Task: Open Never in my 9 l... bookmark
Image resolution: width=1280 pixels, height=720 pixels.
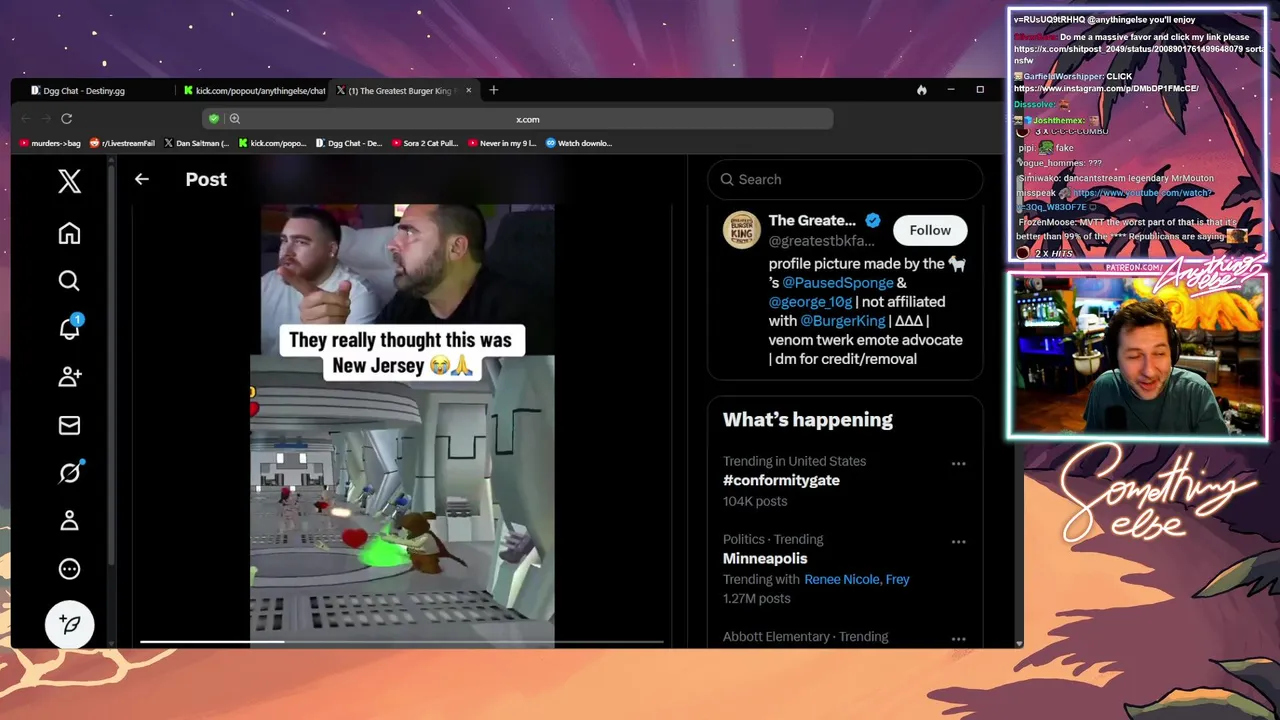Action: click(502, 143)
